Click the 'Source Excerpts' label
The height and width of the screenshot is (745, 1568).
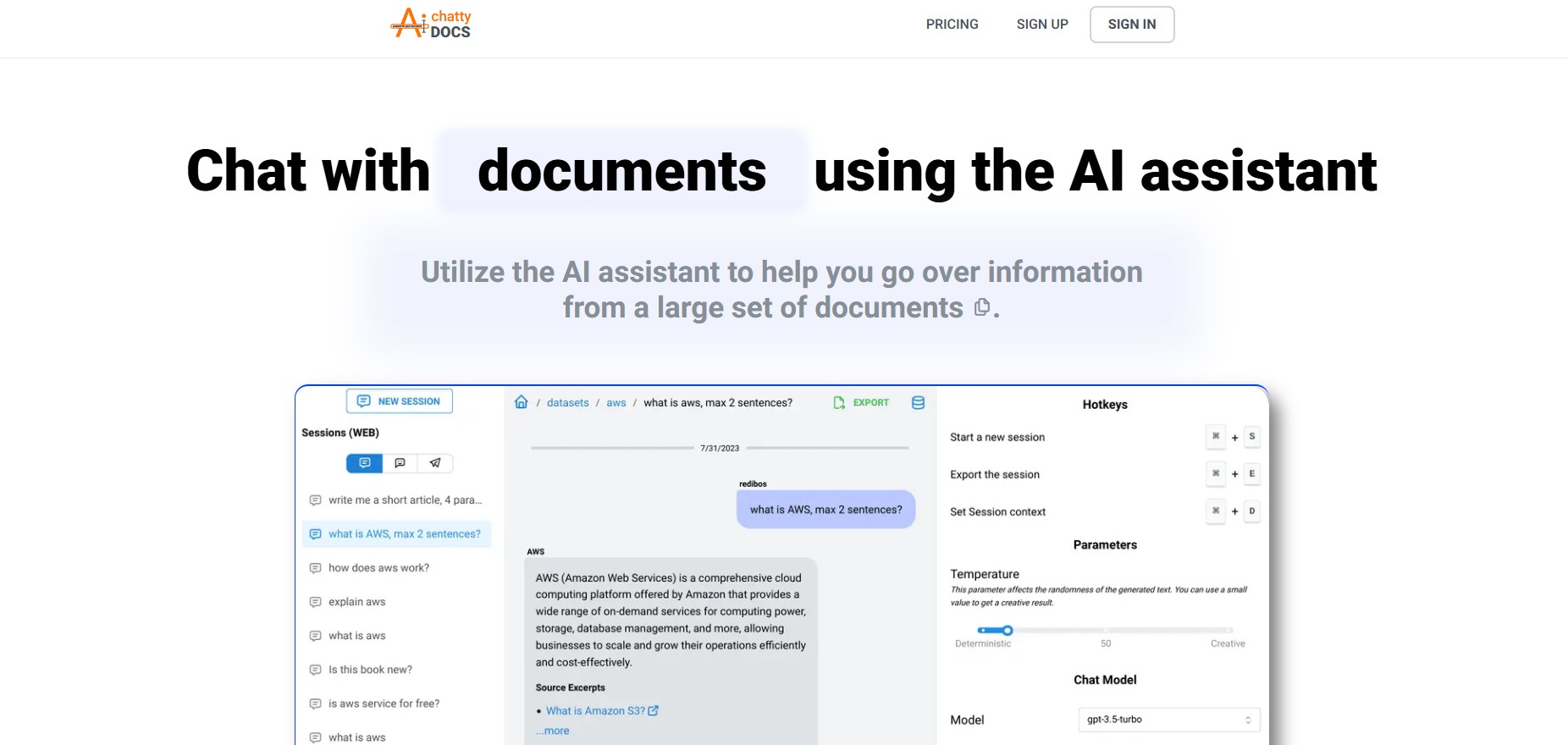pos(571,687)
